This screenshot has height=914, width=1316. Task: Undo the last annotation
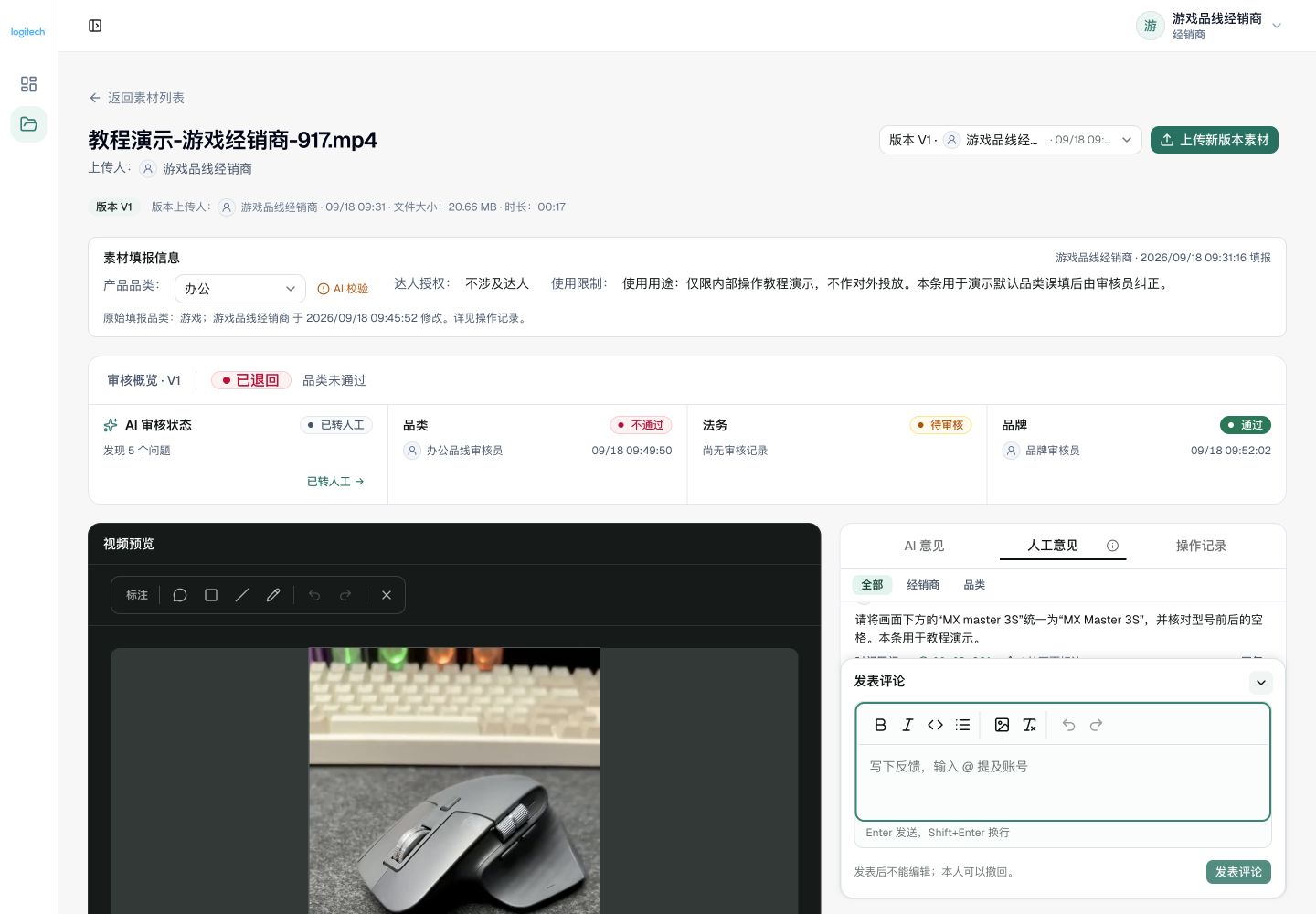coord(314,595)
